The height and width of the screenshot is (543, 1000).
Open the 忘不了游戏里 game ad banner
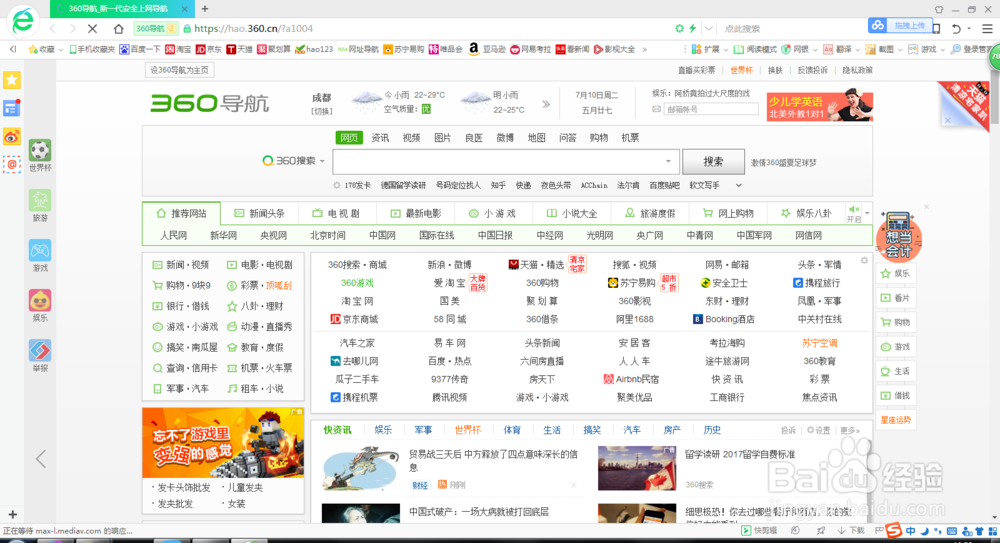point(223,443)
